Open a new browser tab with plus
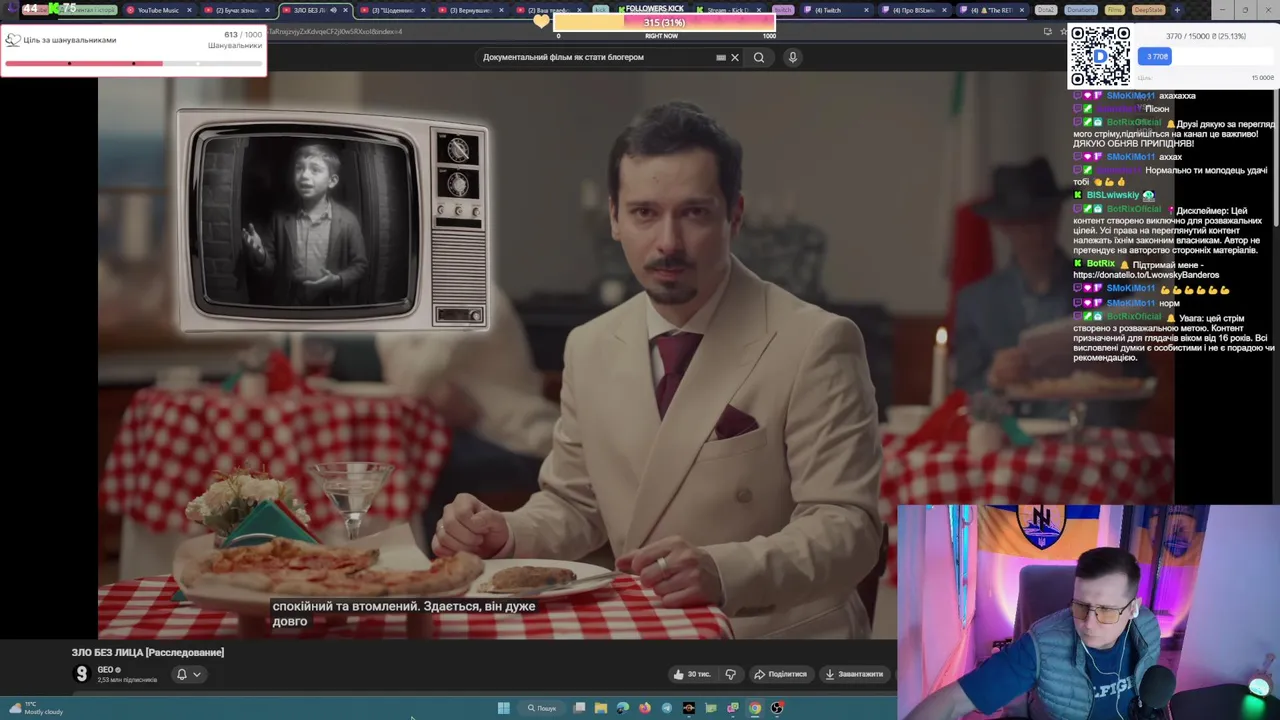 (1176, 10)
